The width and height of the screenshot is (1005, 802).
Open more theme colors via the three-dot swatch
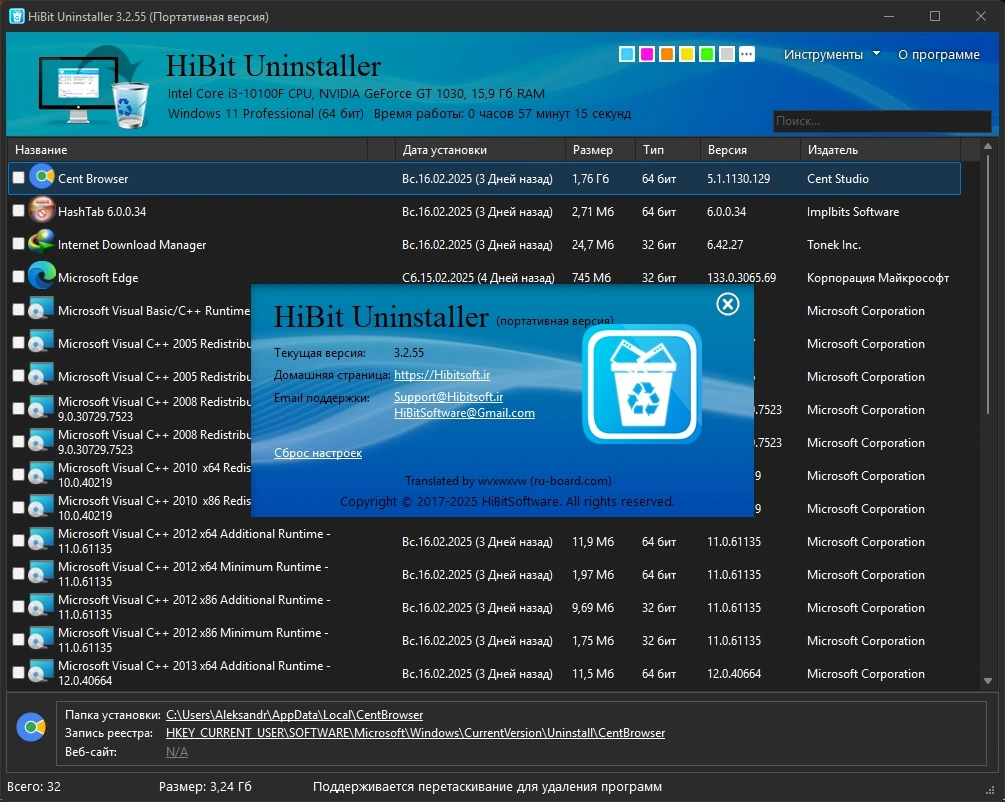(747, 54)
